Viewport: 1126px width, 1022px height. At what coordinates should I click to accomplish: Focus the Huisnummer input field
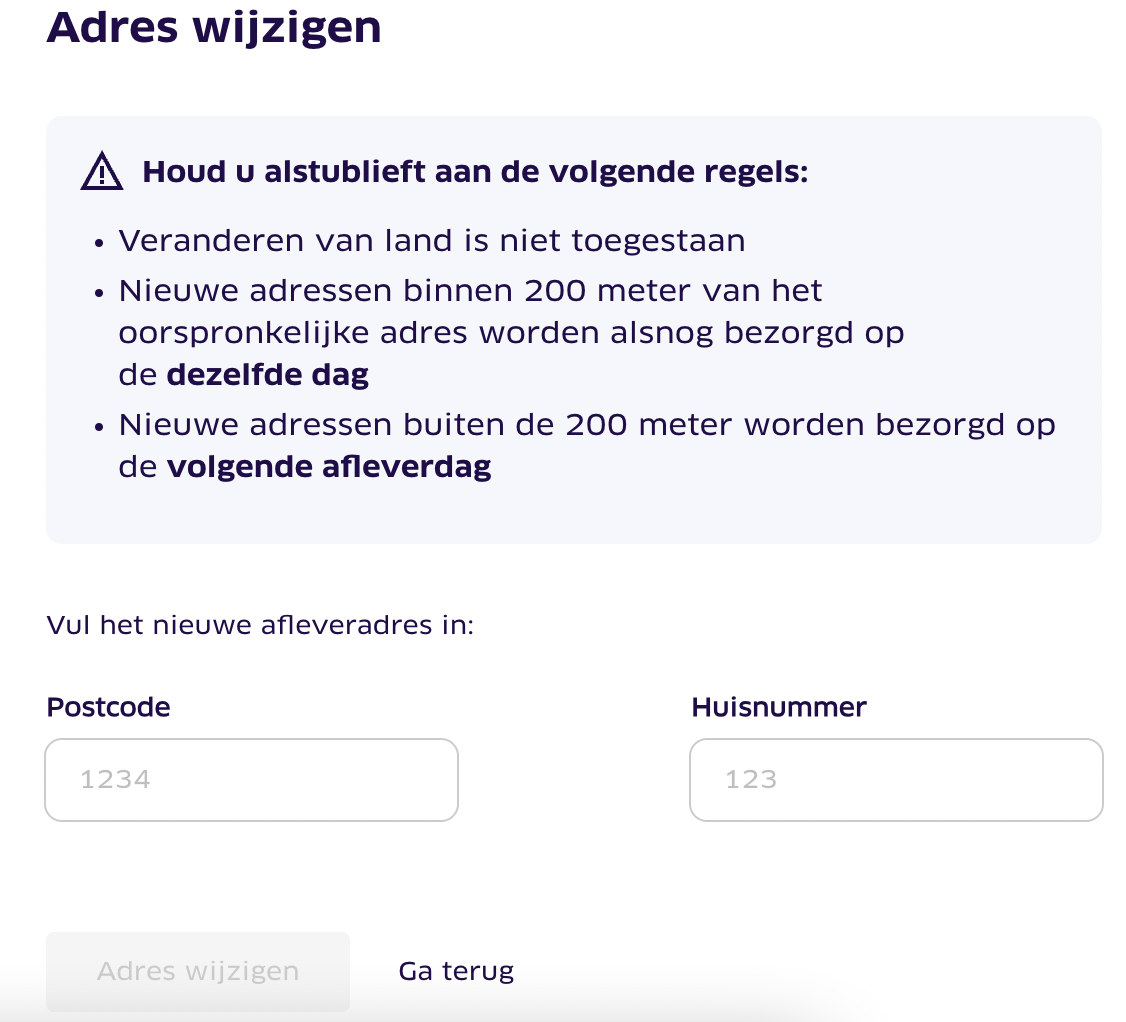click(x=896, y=779)
